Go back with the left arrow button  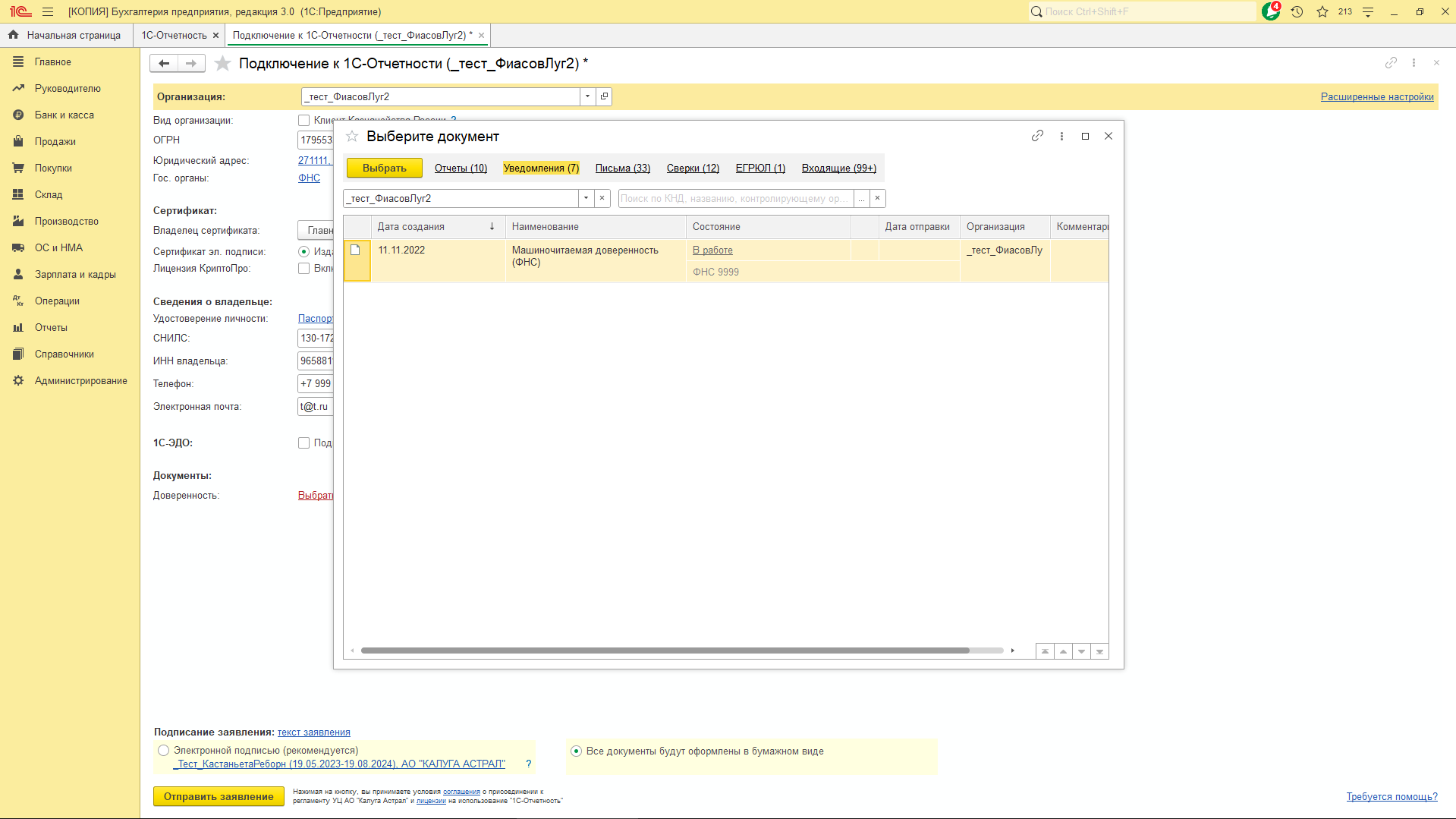point(164,64)
